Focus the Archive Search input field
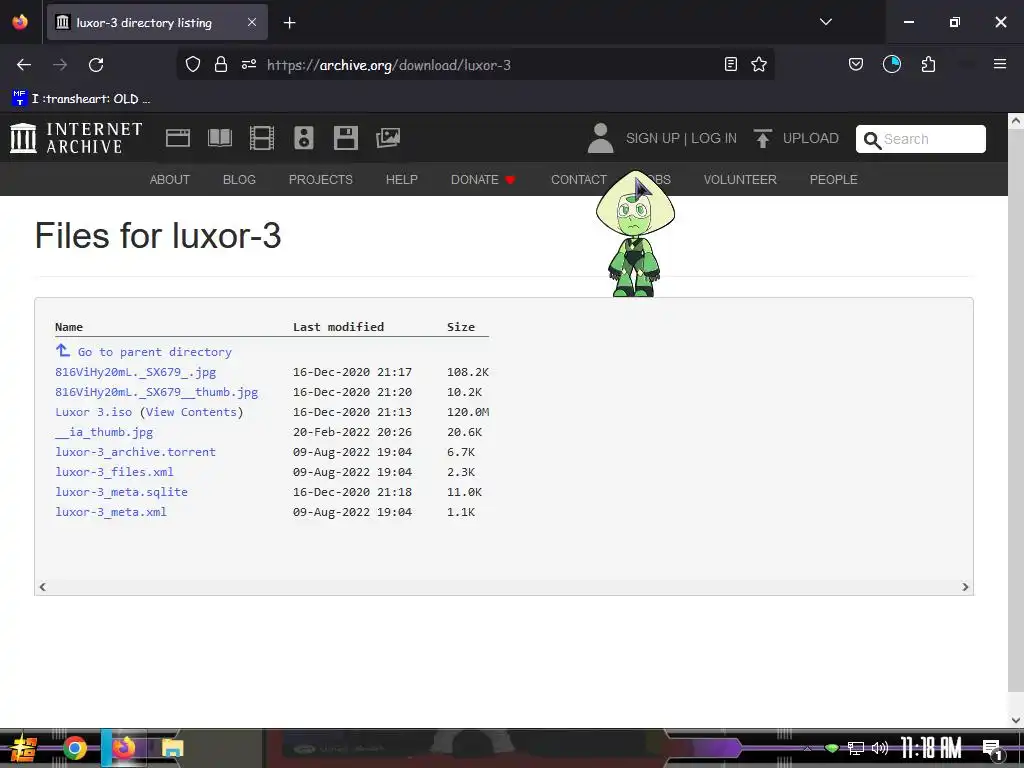 tap(920, 139)
